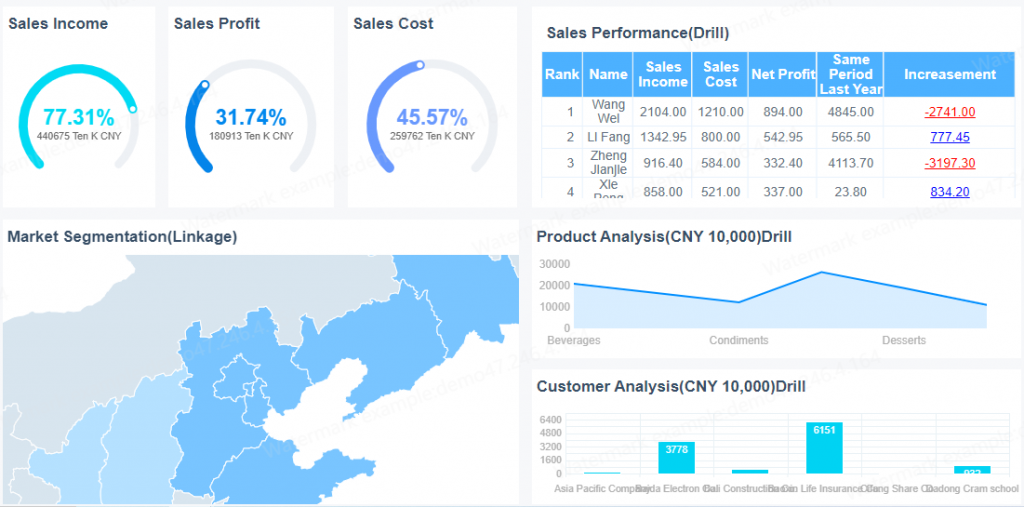Screen dimensions: 1024x507
Task: Open the 834.20 increasement link
Action: (950, 191)
